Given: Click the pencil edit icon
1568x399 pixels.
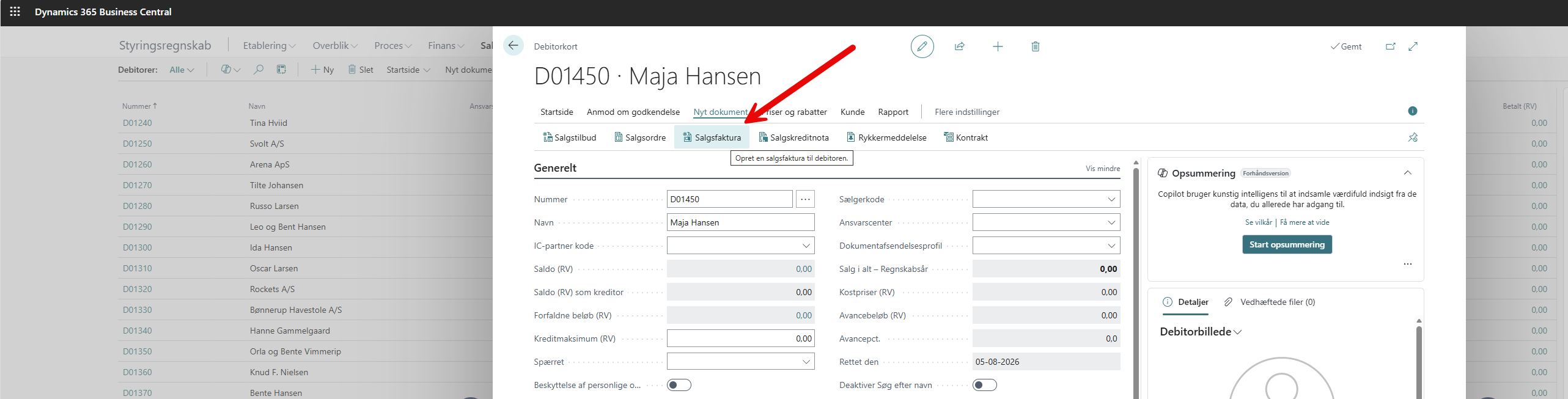Looking at the screenshot, I should click(922, 46).
